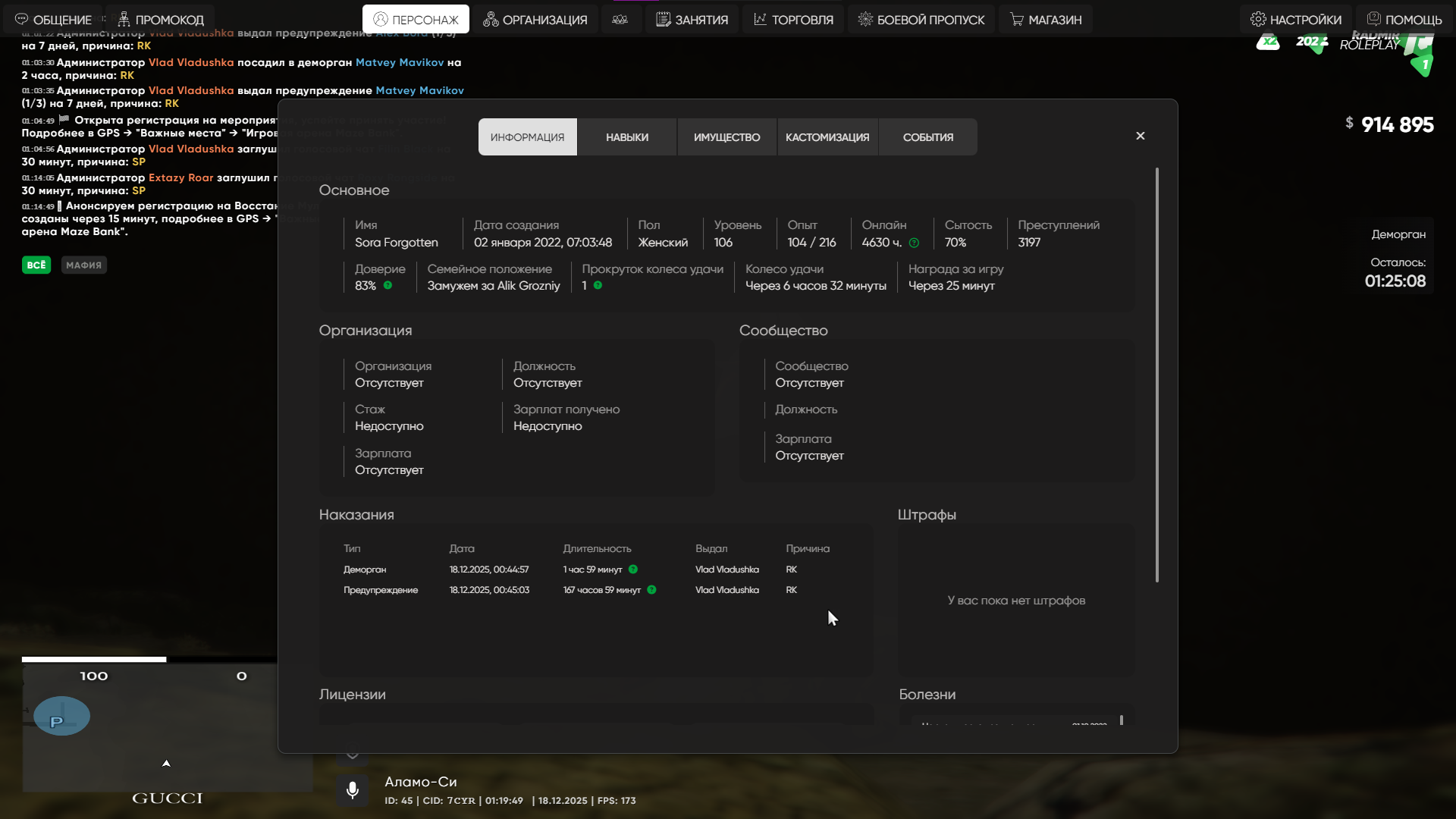Click the microphone icon near Аламо-Си
1456x819 pixels.
352,790
